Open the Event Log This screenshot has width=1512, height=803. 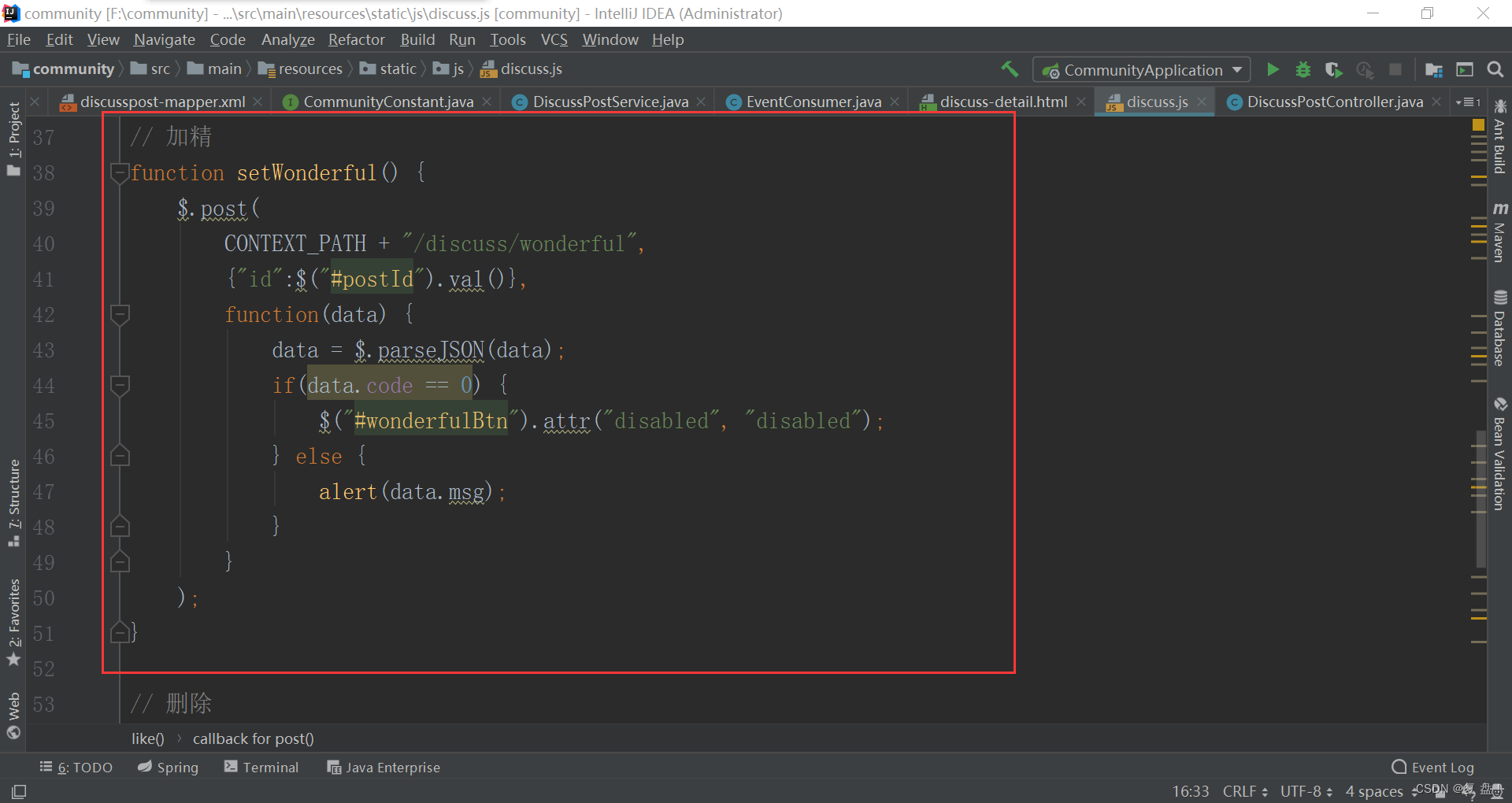[1433, 767]
